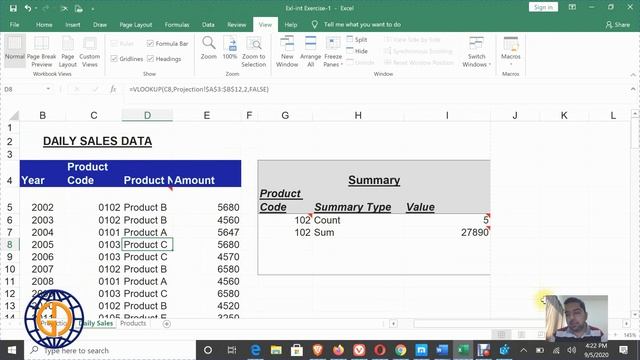Open Microsoft Edge from taskbar
The width and height of the screenshot is (640, 360).
coord(256,350)
